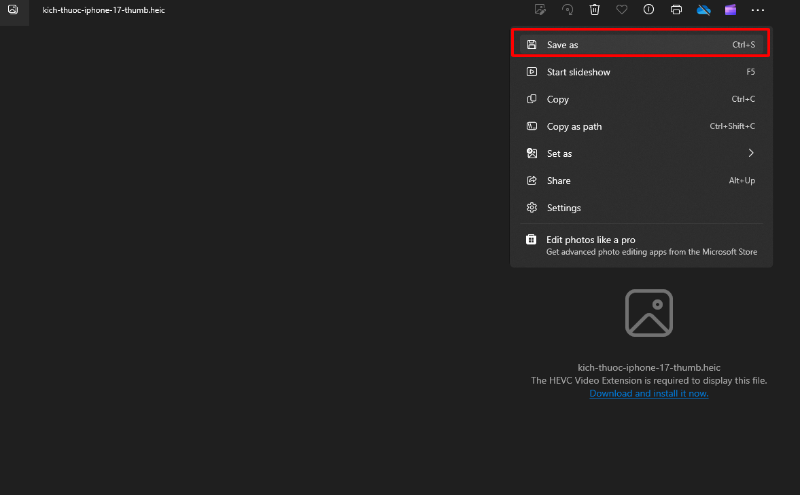Select Copy as path option
The width and height of the screenshot is (800, 495).
click(640, 126)
